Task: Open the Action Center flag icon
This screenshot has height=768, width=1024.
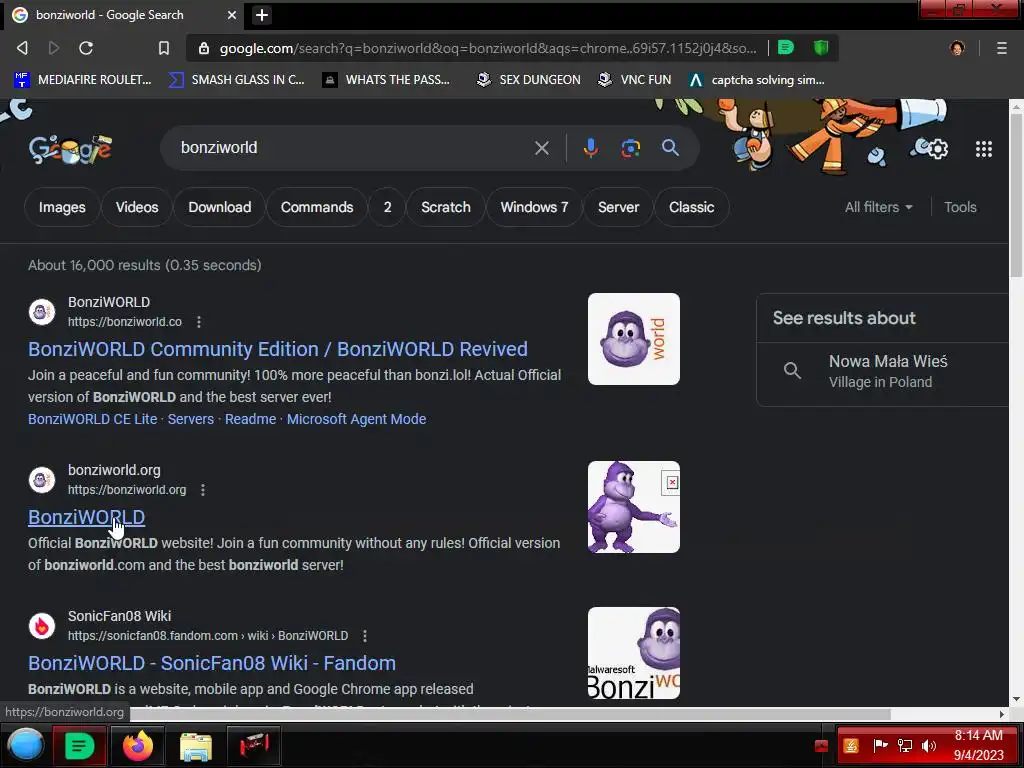Action: click(880, 746)
